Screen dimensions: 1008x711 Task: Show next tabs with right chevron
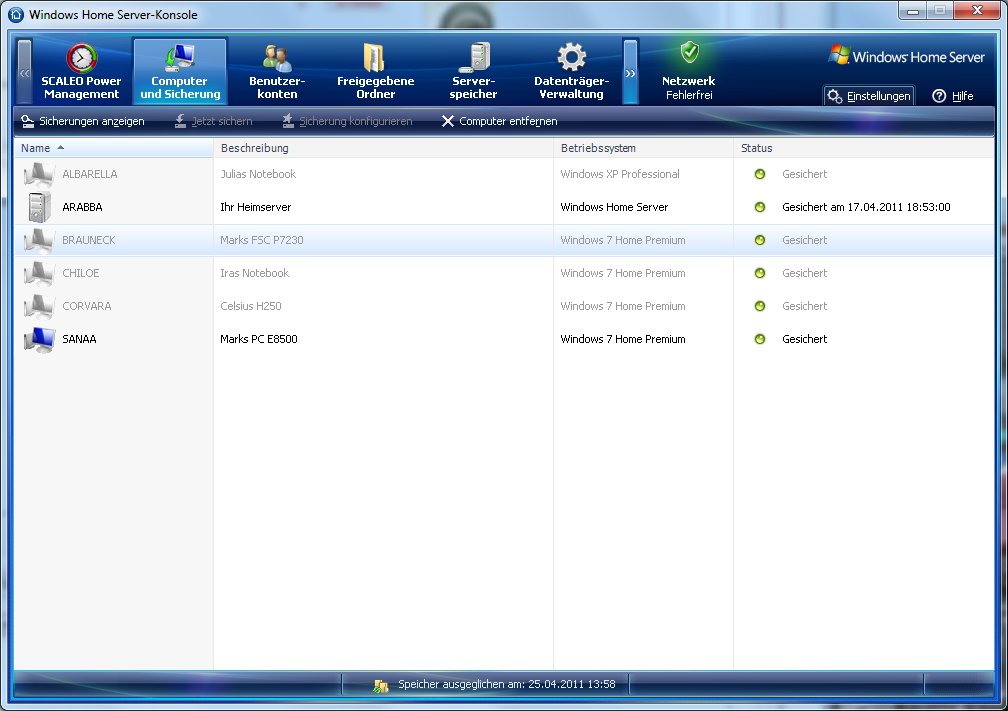[x=631, y=73]
